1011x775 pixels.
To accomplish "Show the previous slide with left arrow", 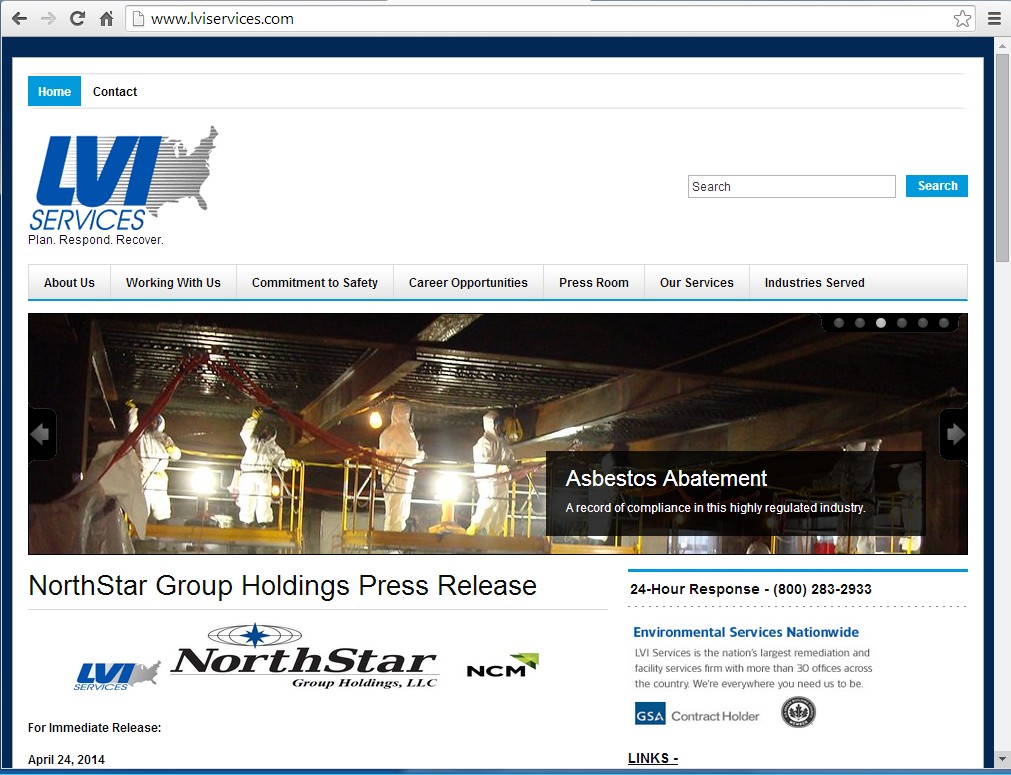I will 41,434.
